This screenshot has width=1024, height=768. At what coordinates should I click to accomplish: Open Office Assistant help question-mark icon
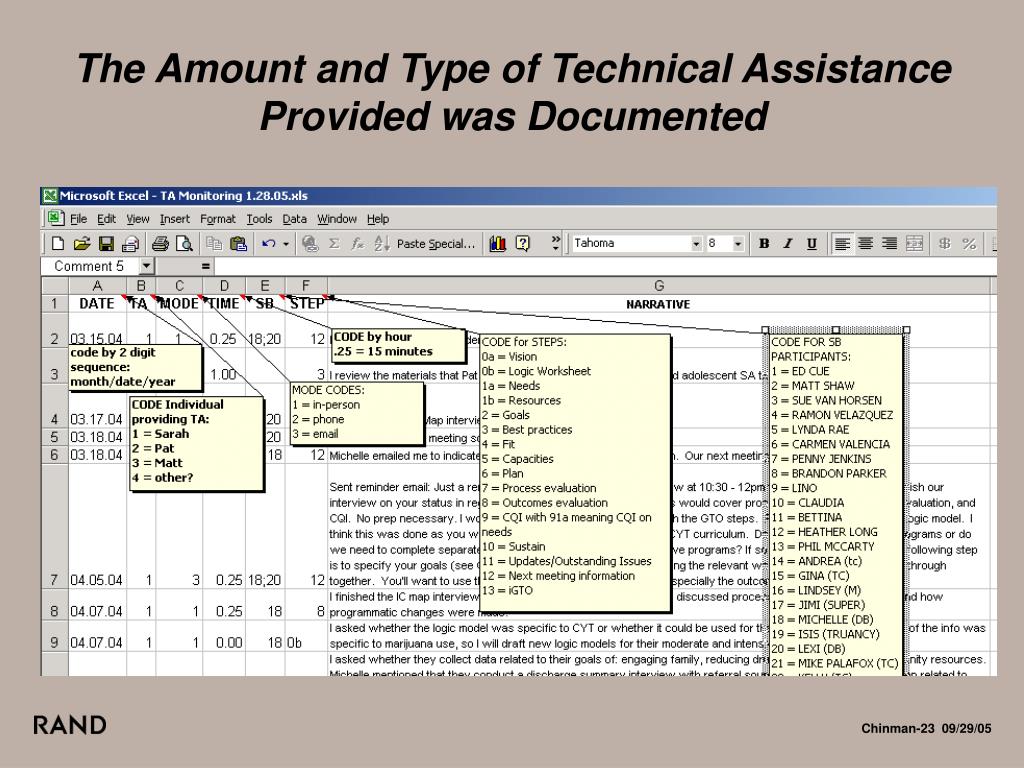click(522, 244)
